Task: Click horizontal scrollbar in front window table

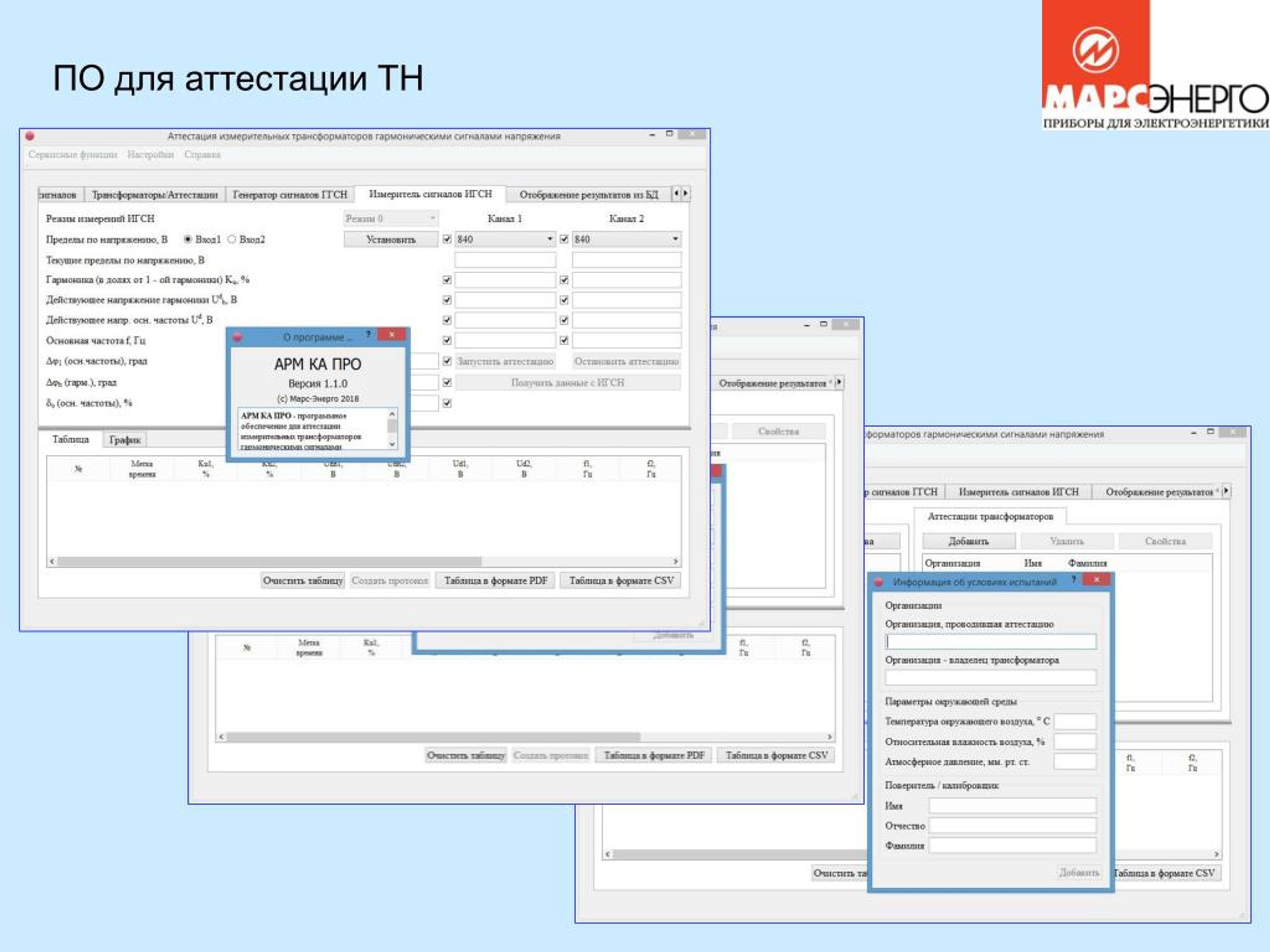Action: [x=269, y=561]
